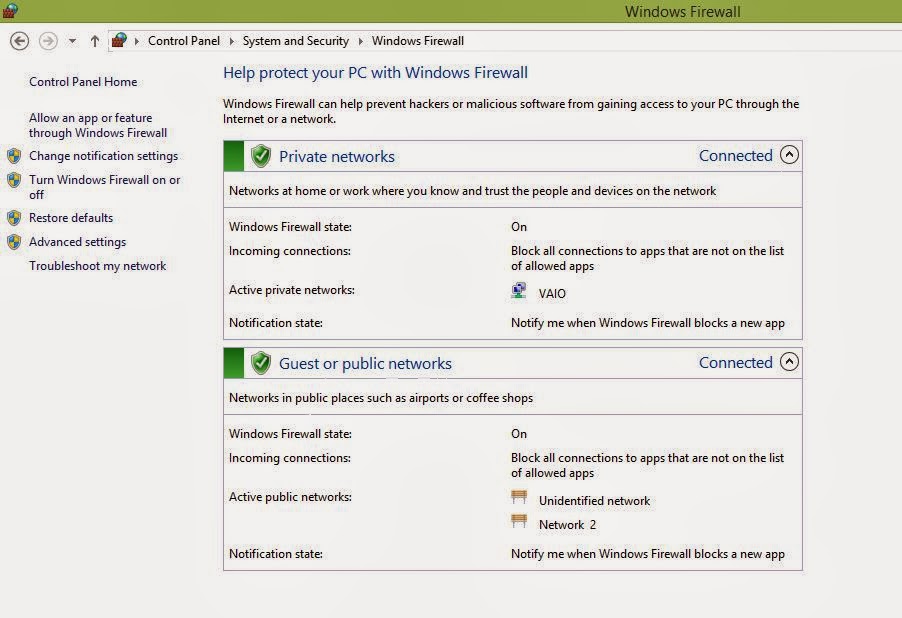
Task: Click public networks airports description text
Action: click(381, 398)
